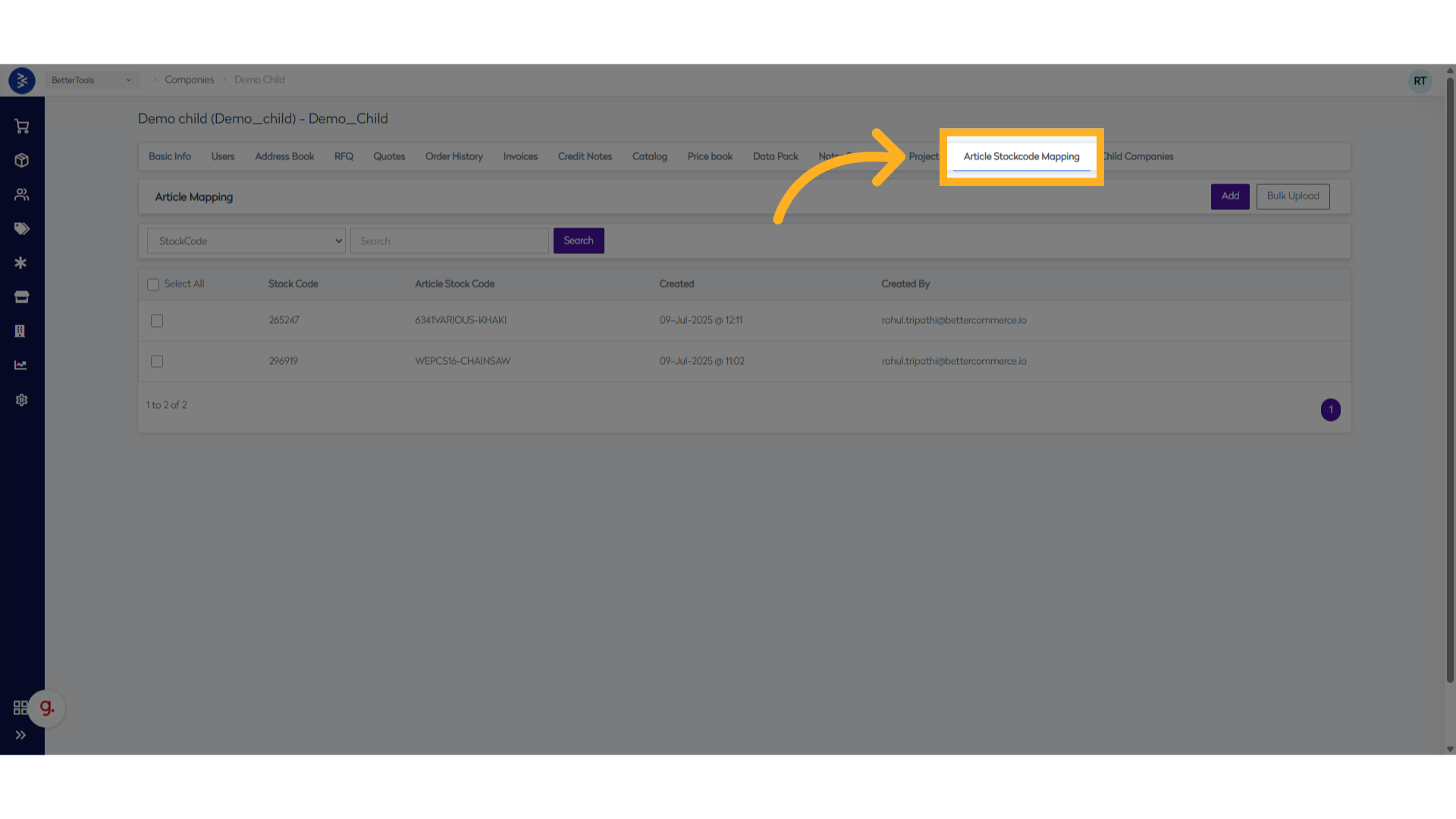Click the box/products sidebar icon
The height and width of the screenshot is (819, 1456).
(21, 161)
